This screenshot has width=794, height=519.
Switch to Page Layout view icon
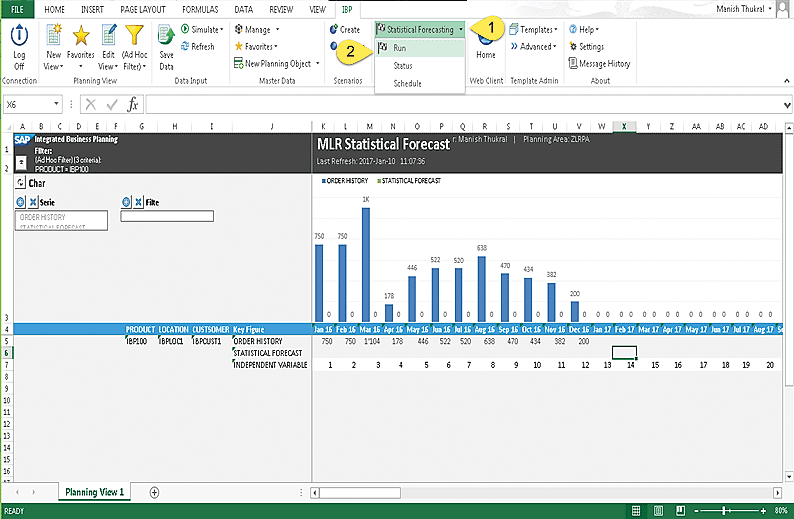coord(658,510)
